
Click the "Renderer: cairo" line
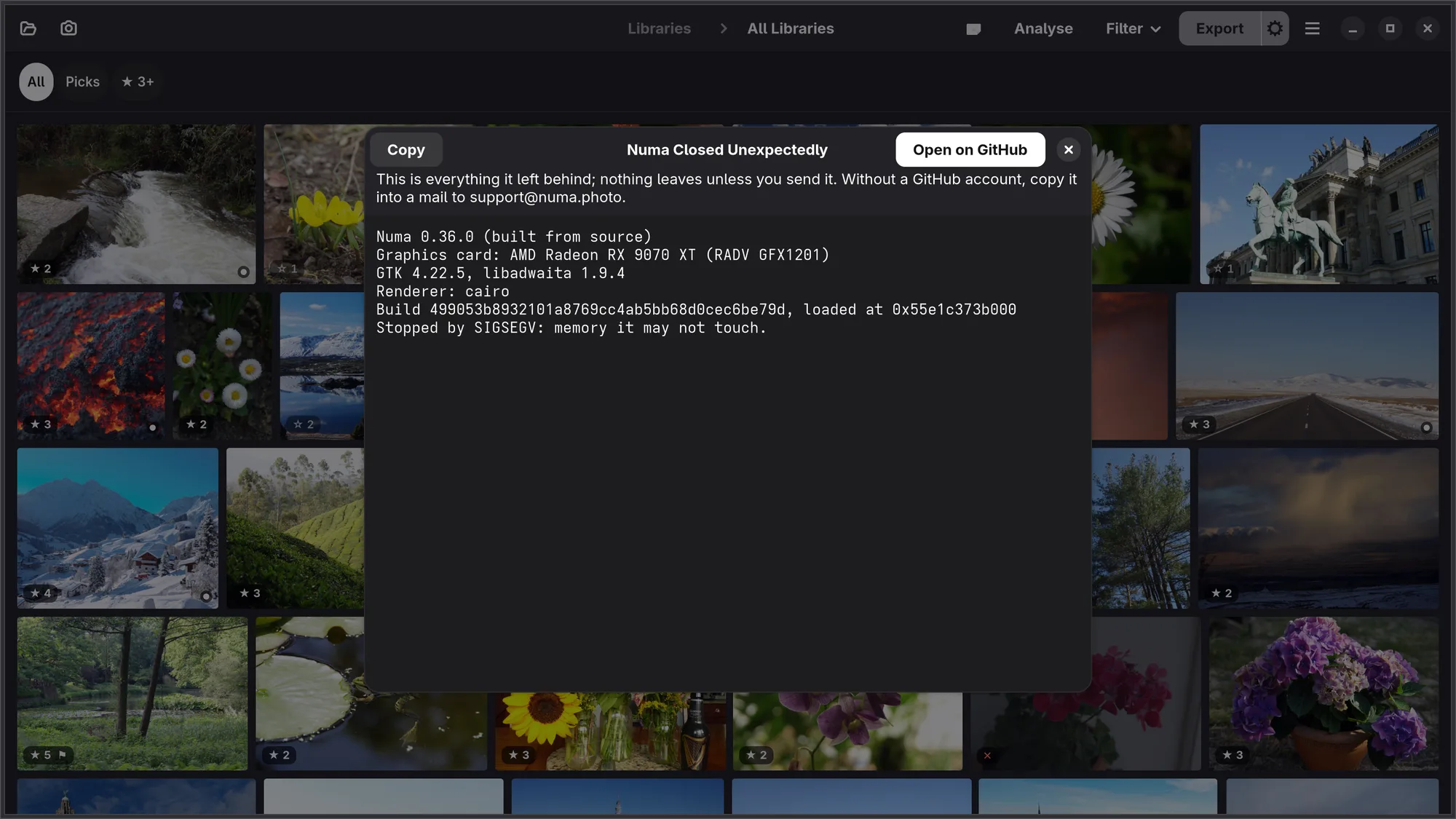click(443, 291)
